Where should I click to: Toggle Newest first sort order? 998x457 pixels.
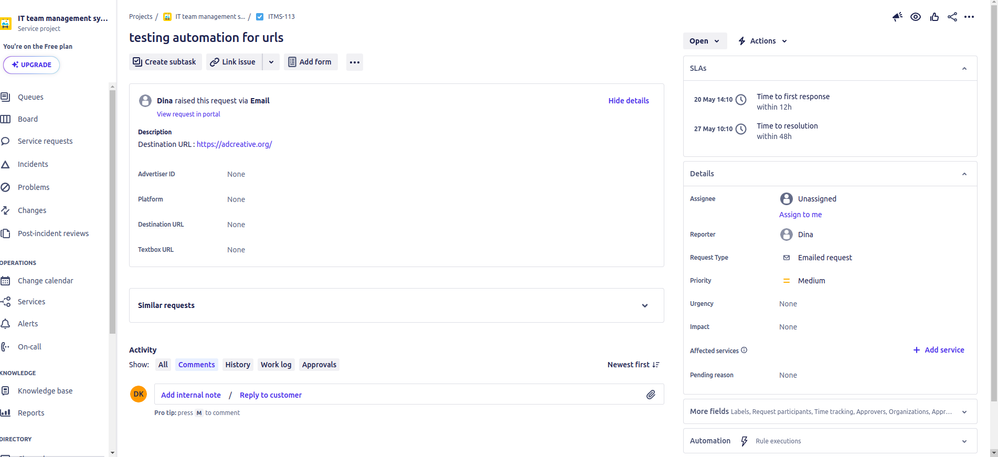[x=633, y=365]
